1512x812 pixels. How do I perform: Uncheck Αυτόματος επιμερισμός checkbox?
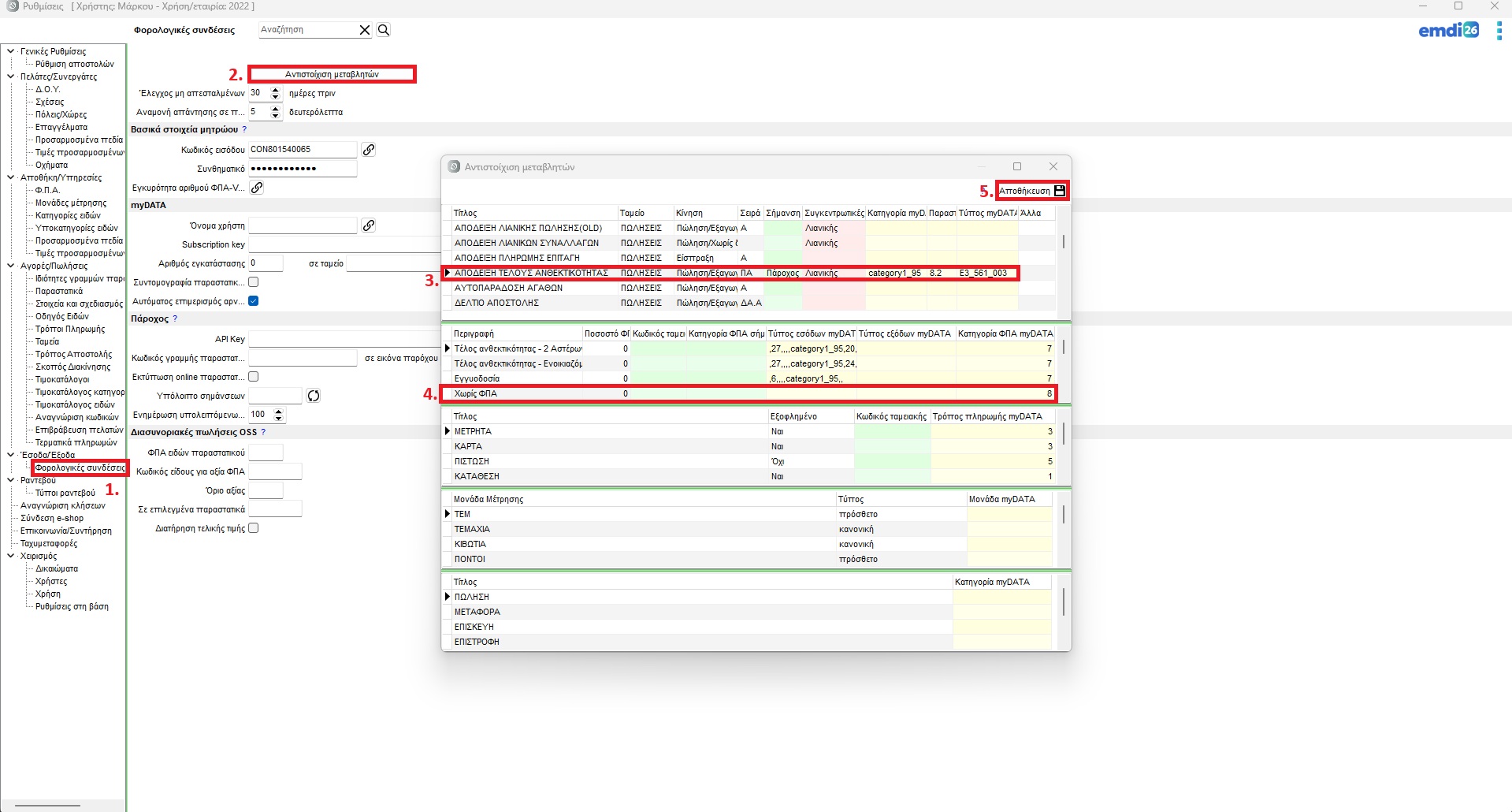pos(254,301)
